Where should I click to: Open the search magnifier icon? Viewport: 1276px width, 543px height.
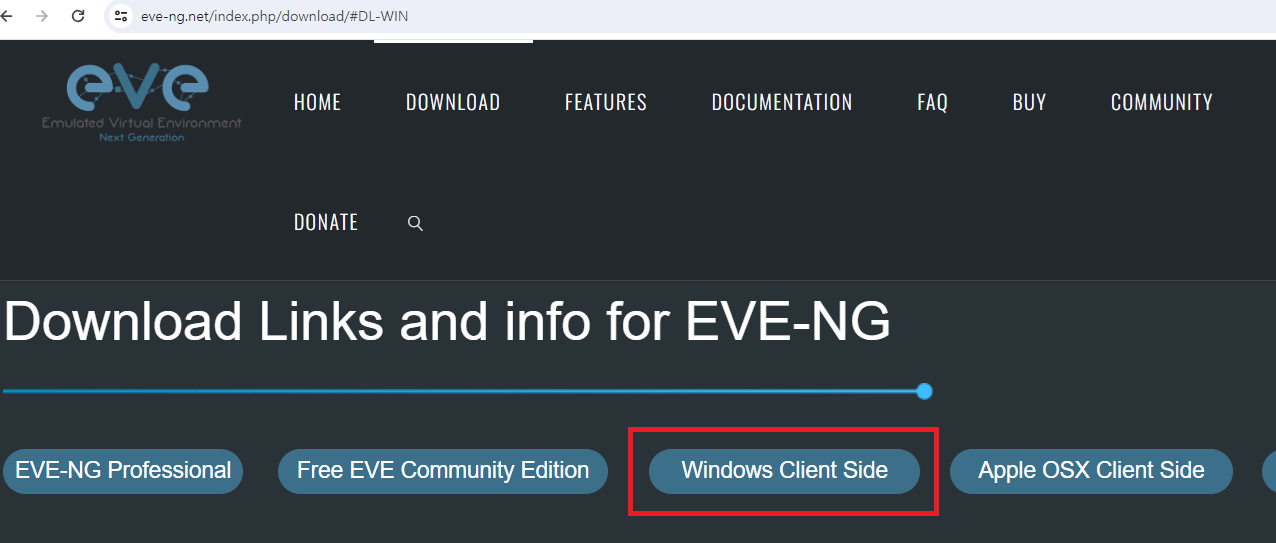(415, 223)
